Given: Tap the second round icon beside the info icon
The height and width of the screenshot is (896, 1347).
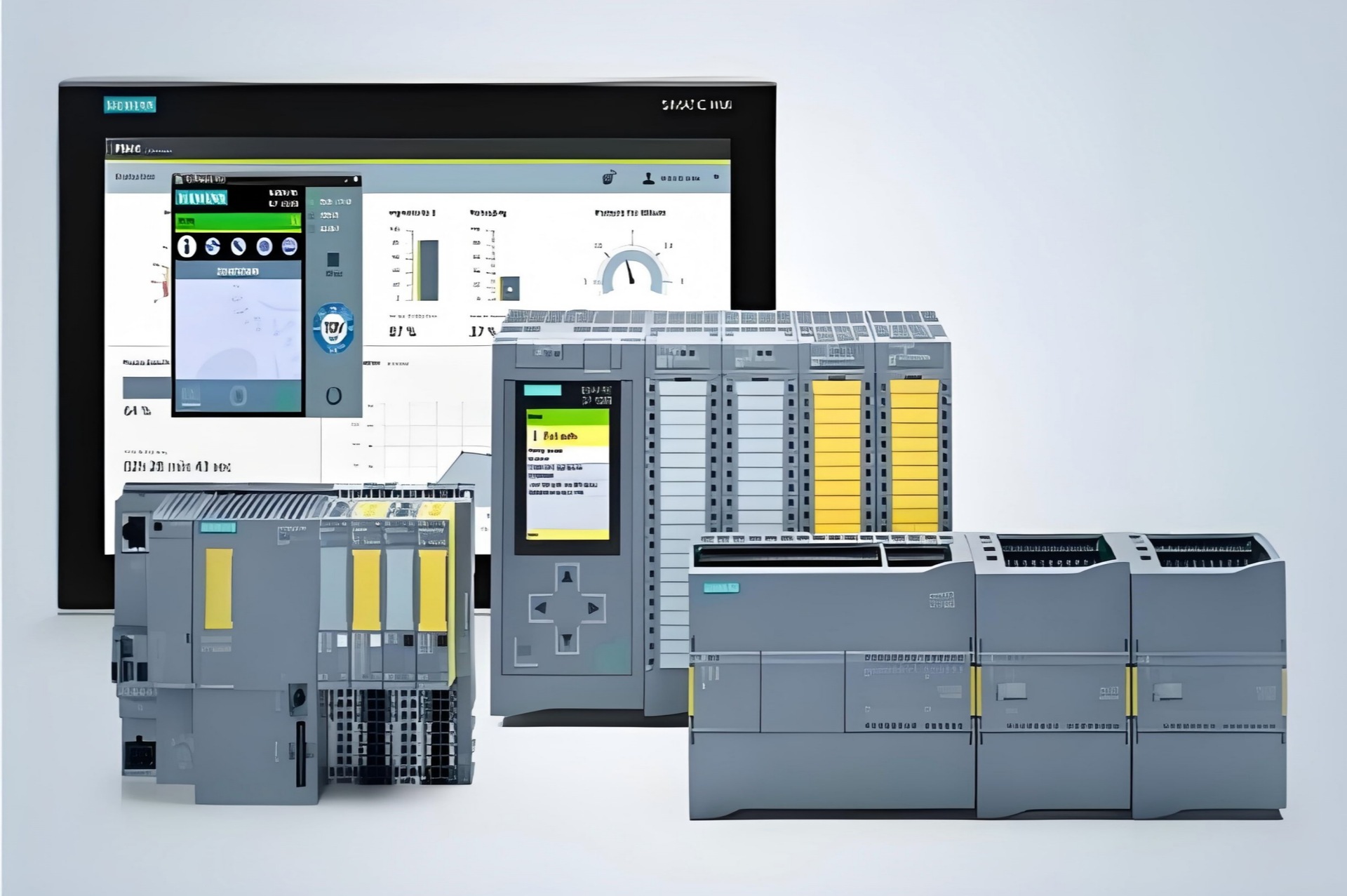Looking at the screenshot, I should click(x=213, y=246).
